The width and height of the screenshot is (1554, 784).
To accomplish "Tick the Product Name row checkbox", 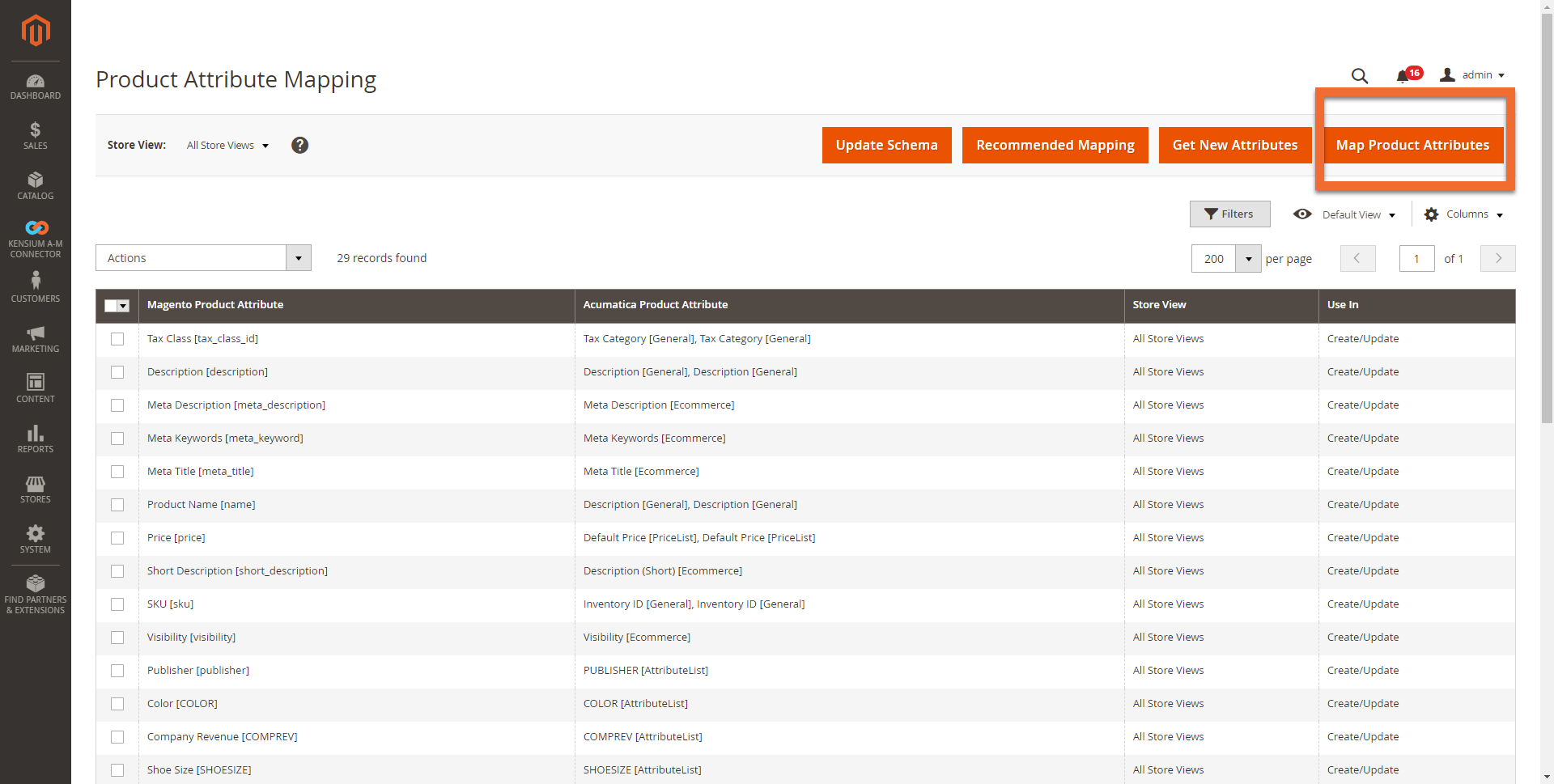I will [x=117, y=505].
